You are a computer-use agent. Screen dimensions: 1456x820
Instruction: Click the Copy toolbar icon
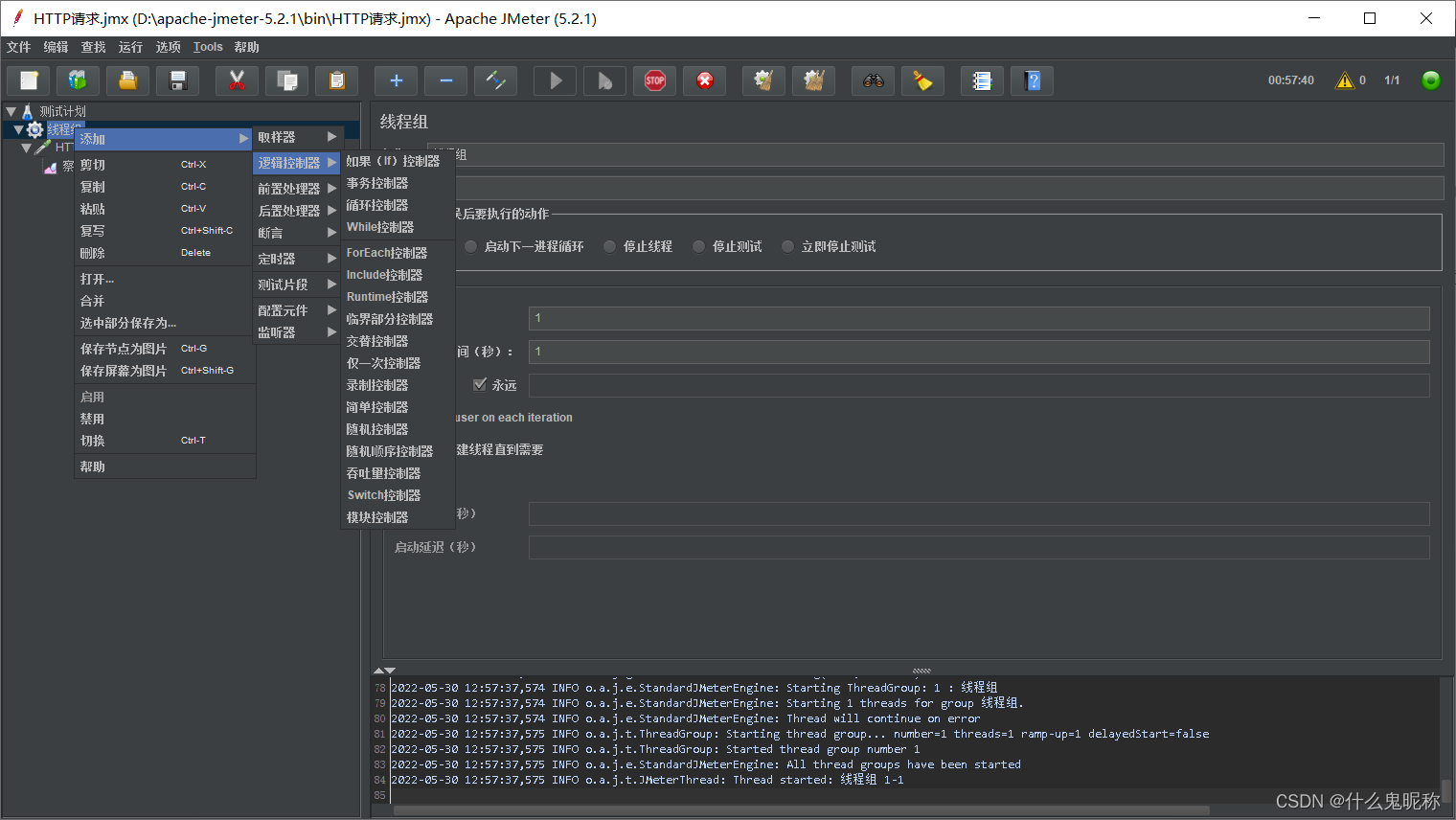(x=287, y=80)
